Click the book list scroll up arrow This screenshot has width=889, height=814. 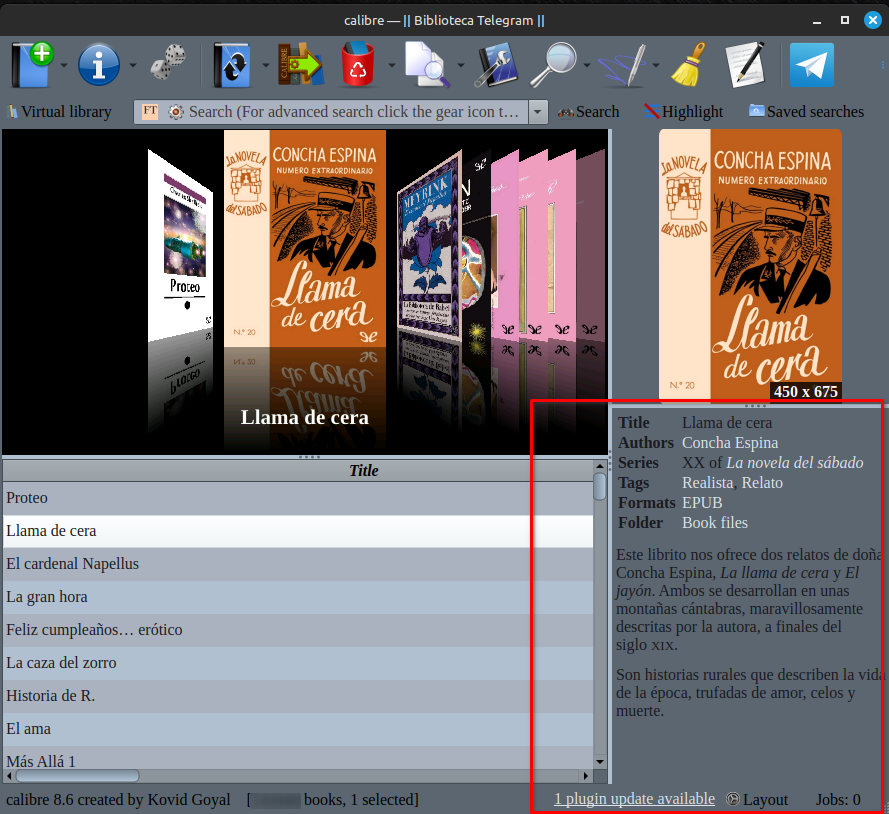point(600,466)
